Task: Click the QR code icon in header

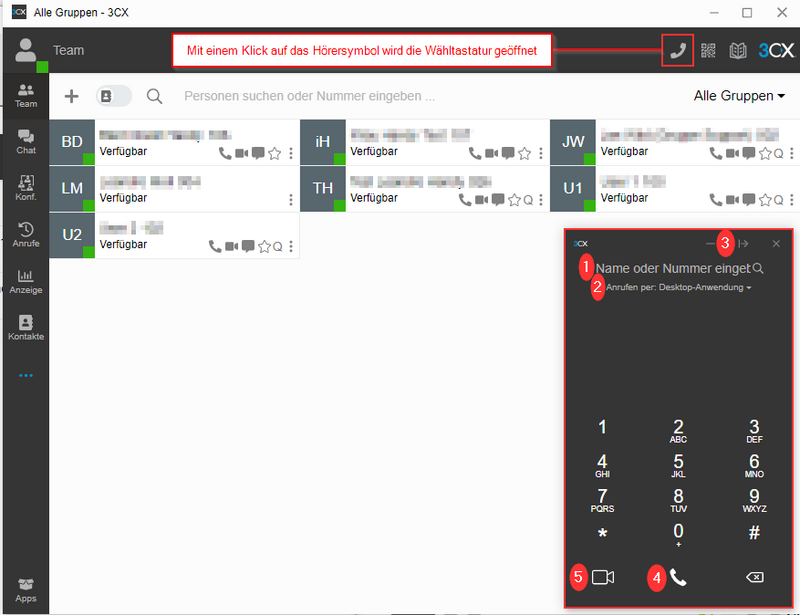Action: pos(708,51)
